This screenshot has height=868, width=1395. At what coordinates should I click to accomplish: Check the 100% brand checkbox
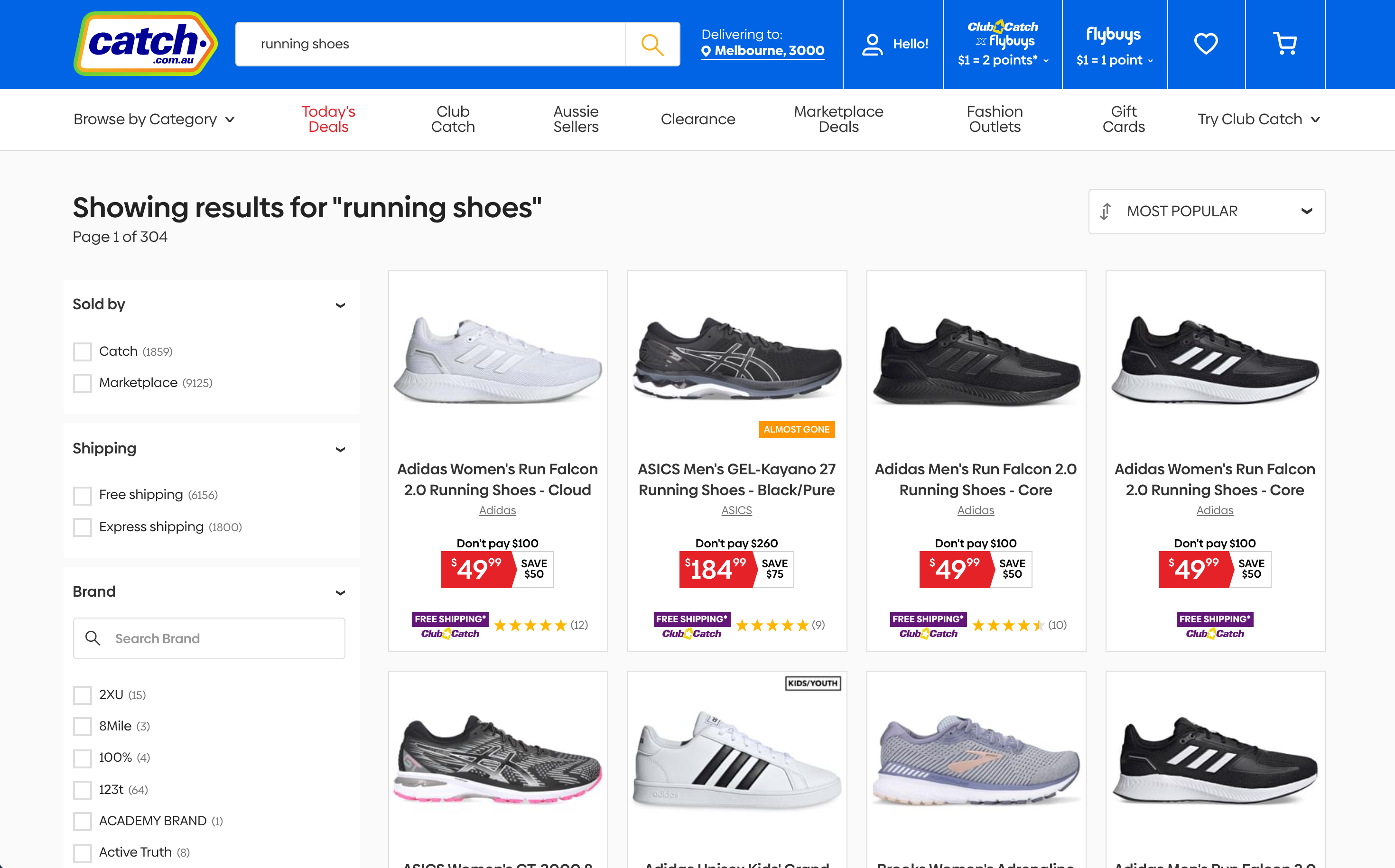pyautogui.click(x=83, y=758)
